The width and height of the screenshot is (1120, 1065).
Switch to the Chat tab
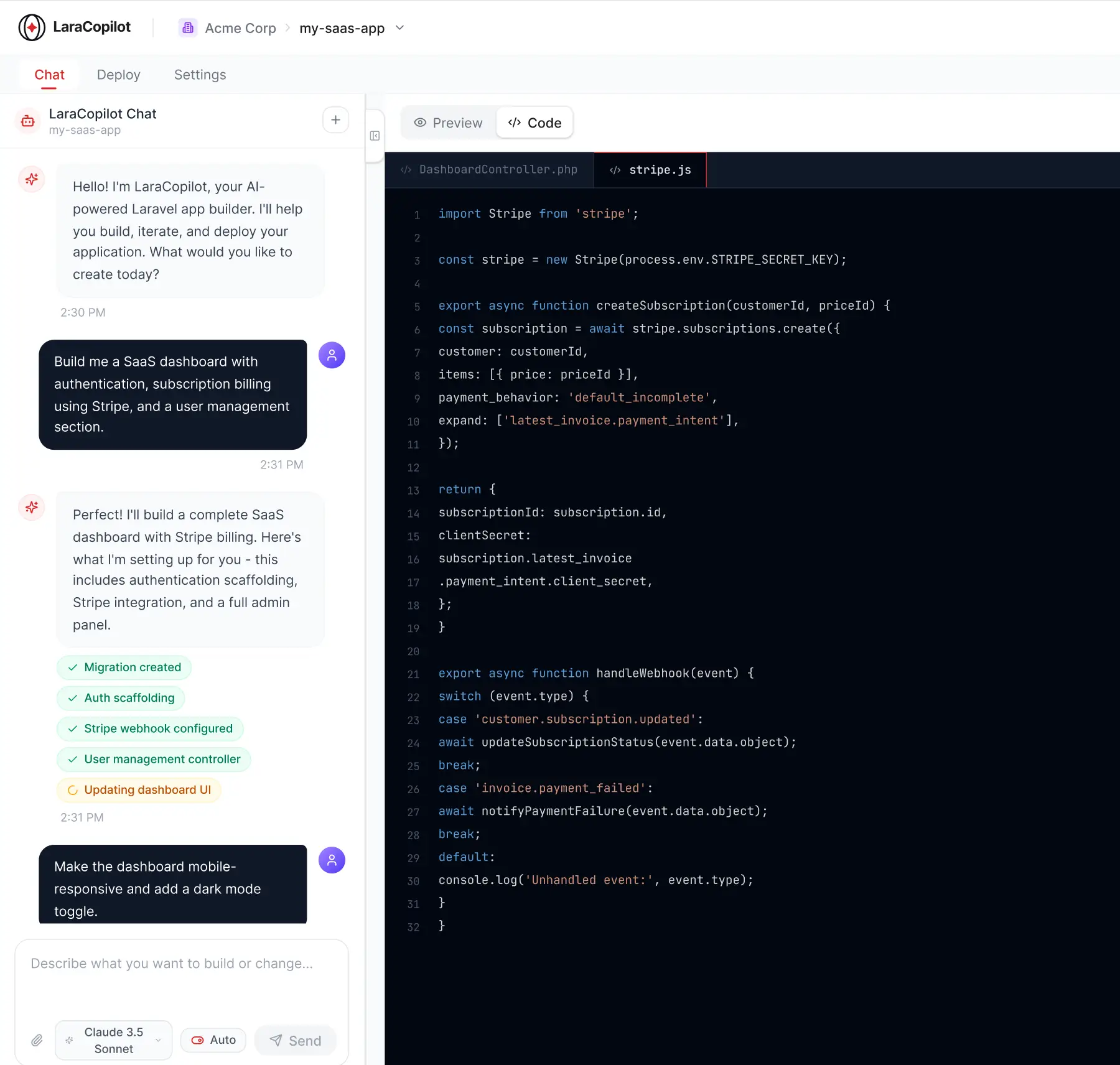(x=49, y=75)
